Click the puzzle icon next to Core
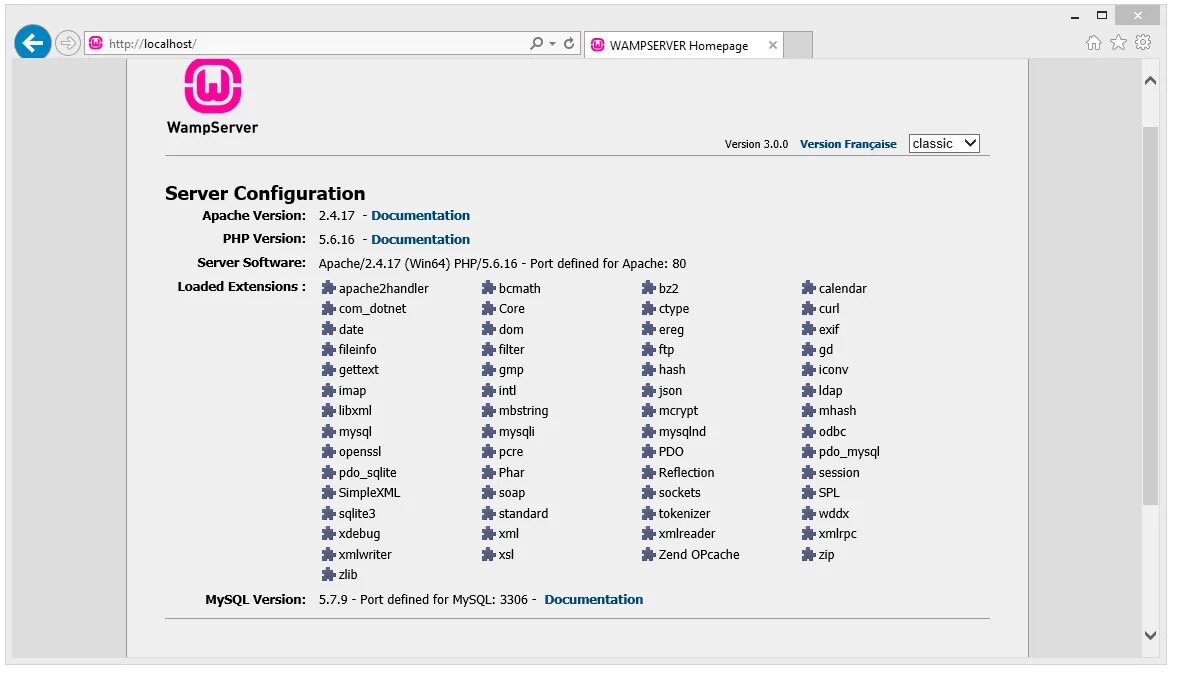Image resolution: width=1177 pixels, height=690 pixels. (x=489, y=309)
